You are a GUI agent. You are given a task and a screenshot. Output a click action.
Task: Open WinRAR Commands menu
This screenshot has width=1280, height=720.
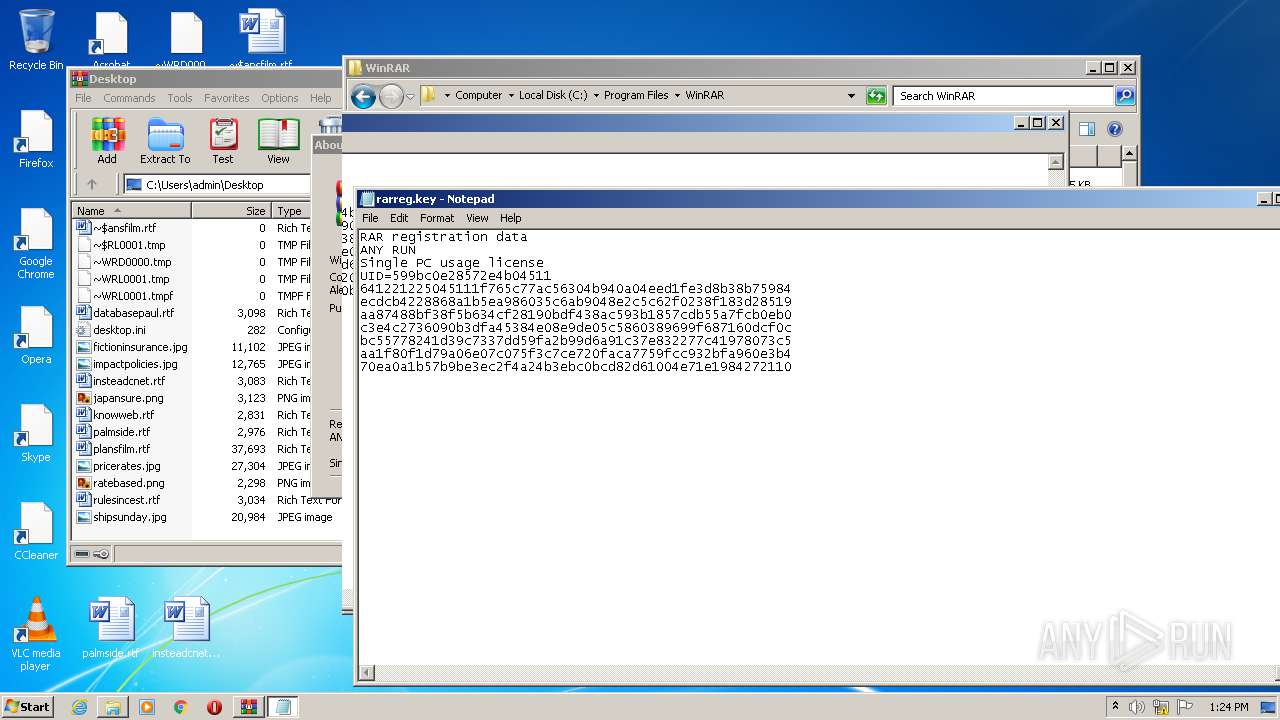(x=129, y=98)
